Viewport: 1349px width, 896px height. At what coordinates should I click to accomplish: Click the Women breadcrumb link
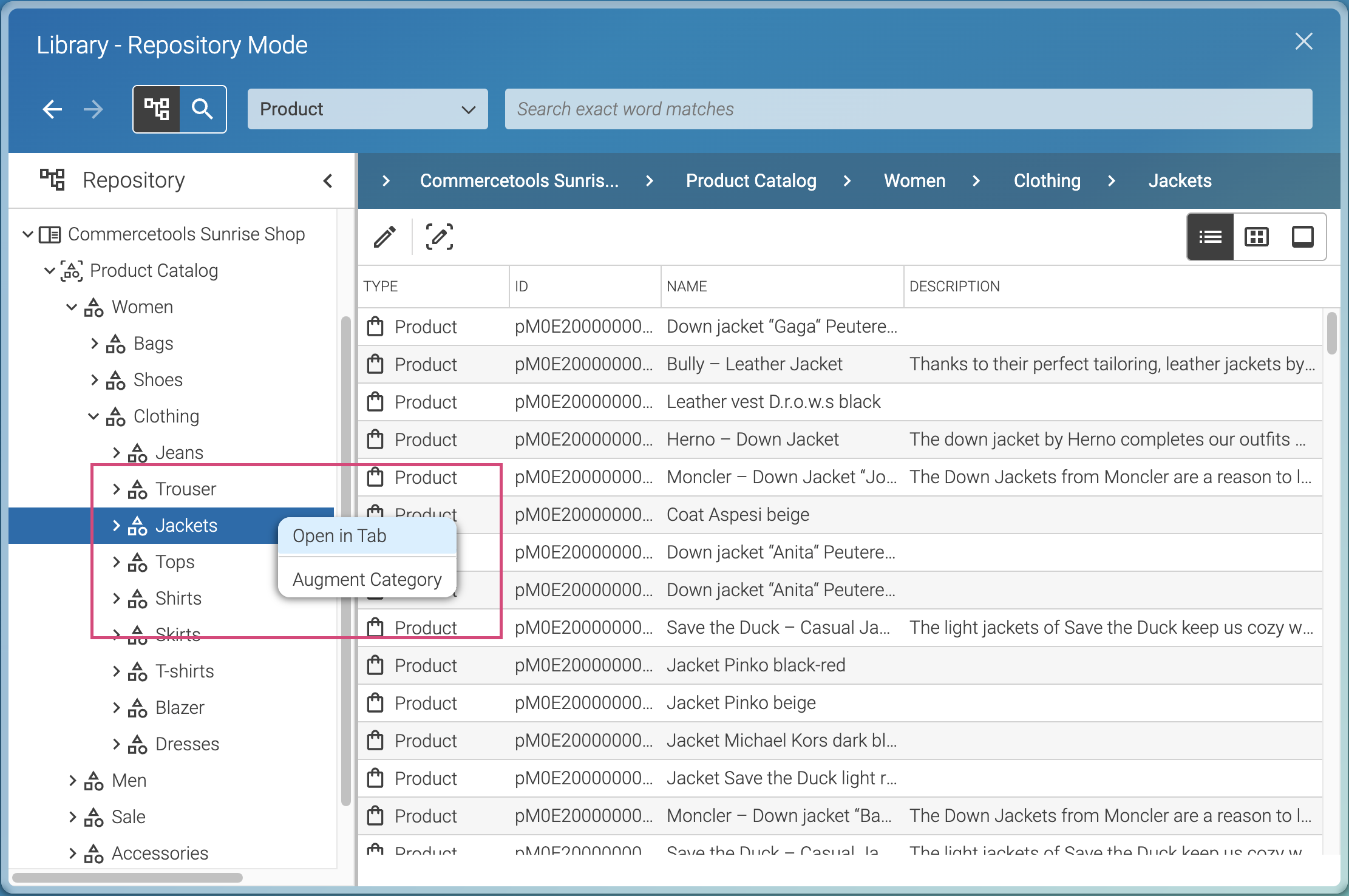point(914,181)
